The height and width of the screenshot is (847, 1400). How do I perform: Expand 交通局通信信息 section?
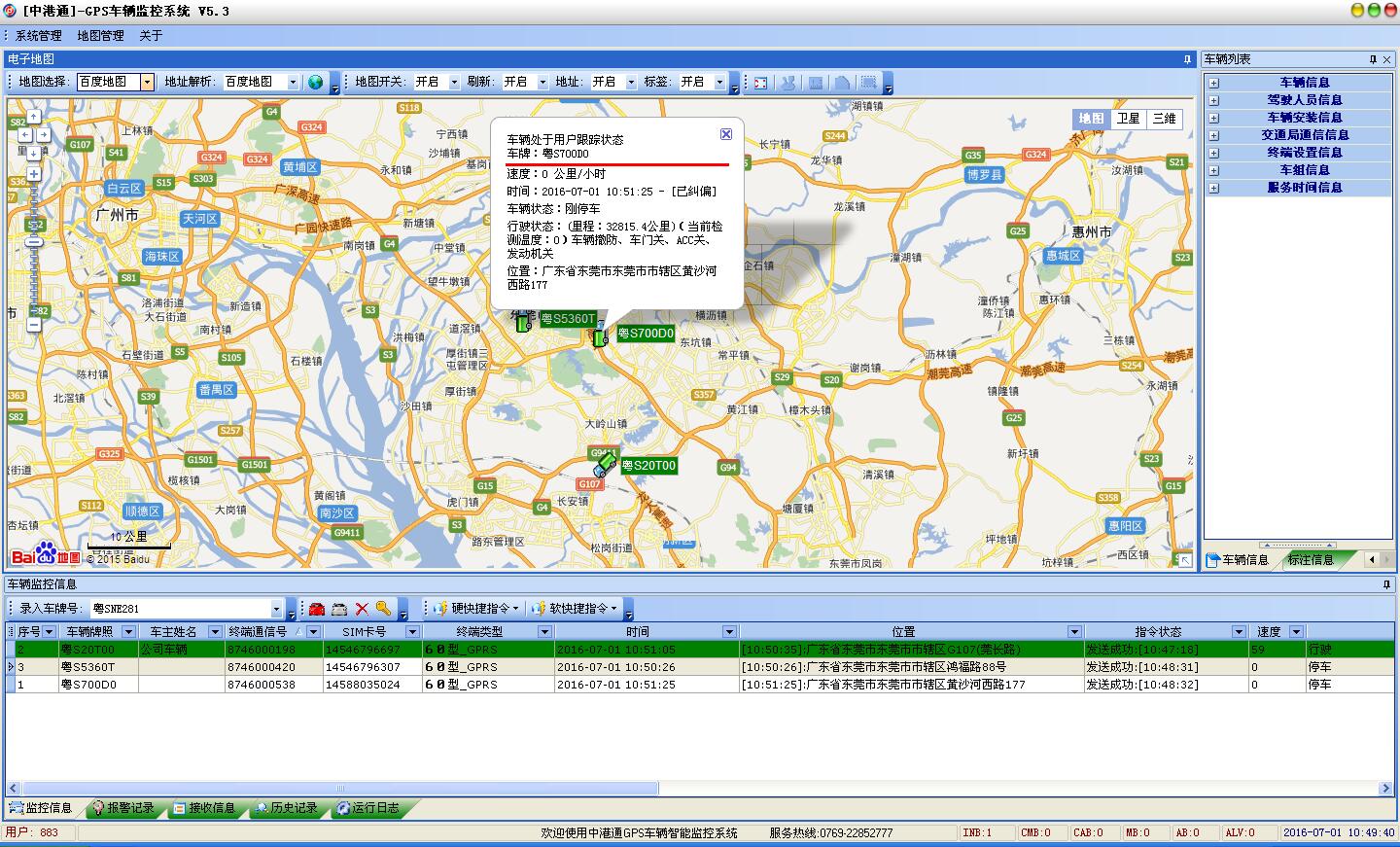pyautogui.click(x=1213, y=135)
